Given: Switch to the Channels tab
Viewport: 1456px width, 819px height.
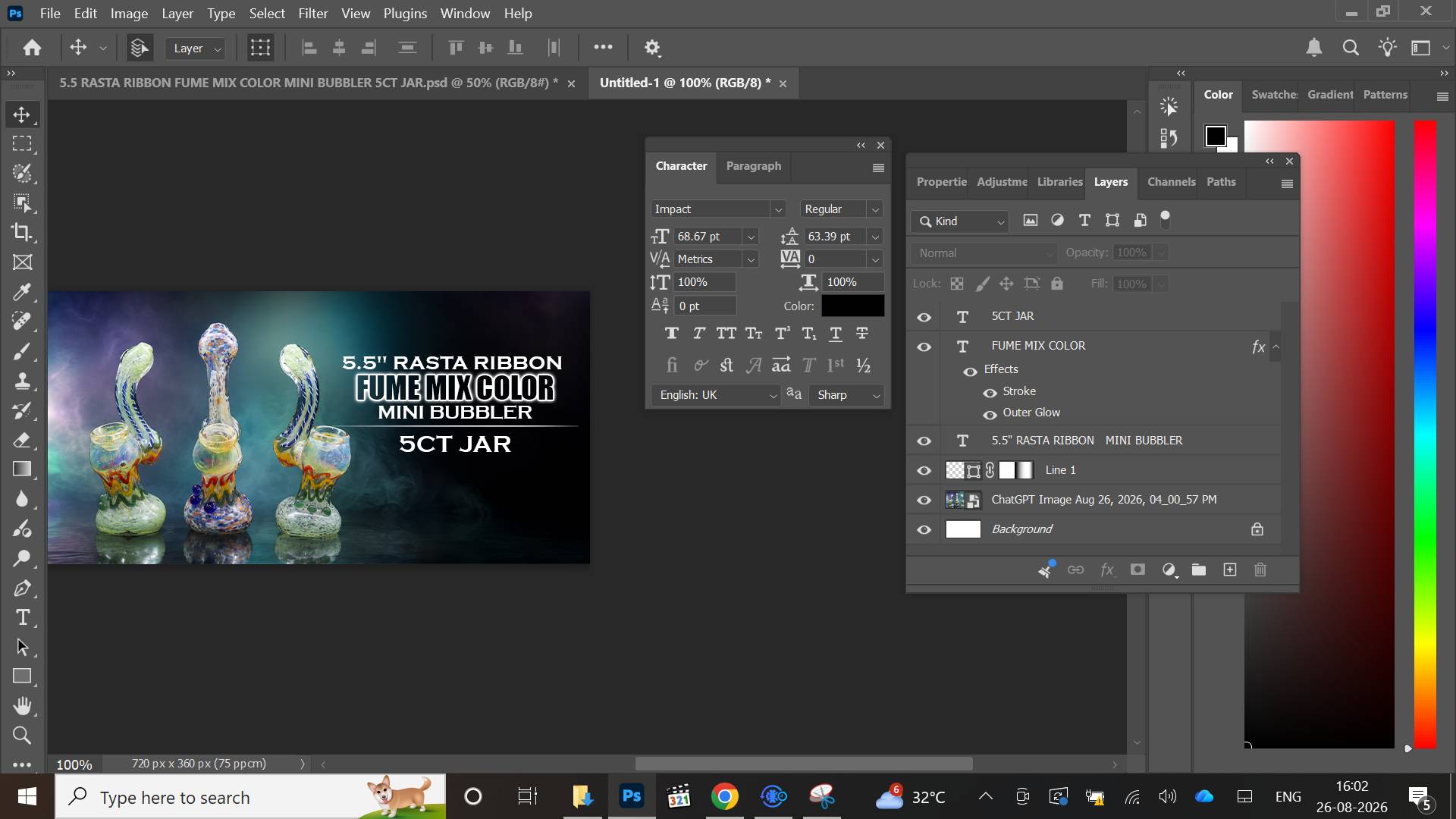Looking at the screenshot, I should point(1170,182).
